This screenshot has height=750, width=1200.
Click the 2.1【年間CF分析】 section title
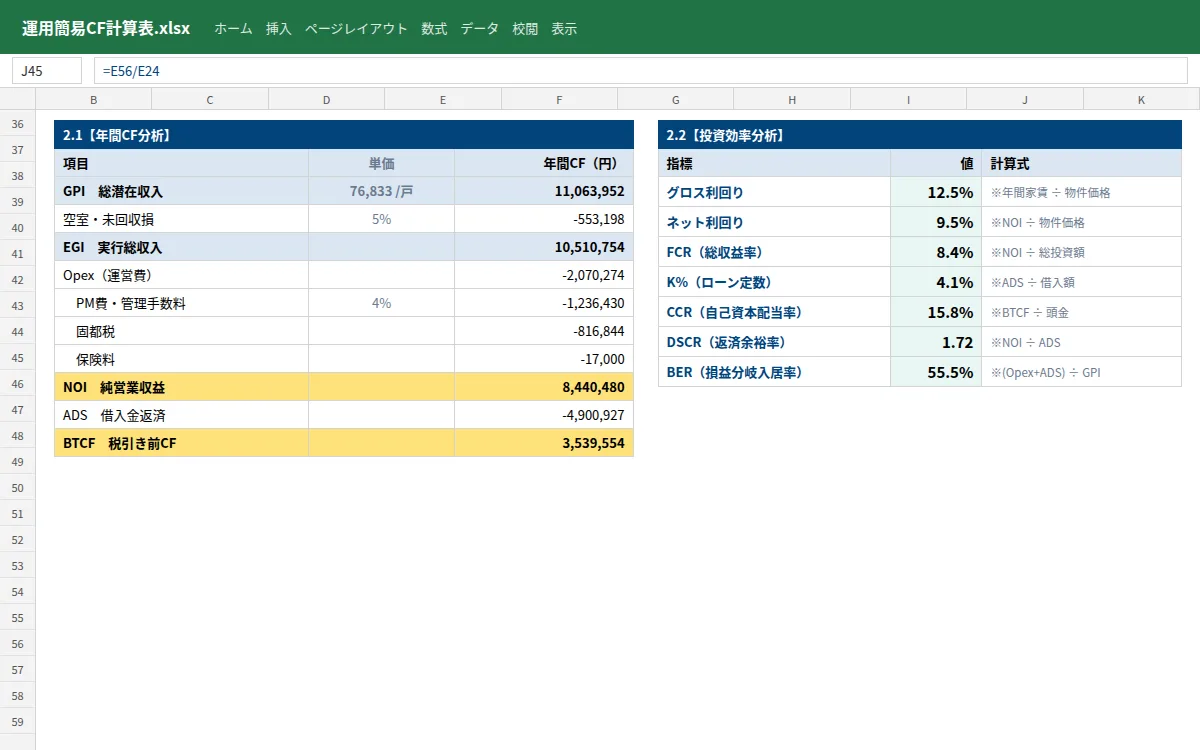click(x=344, y=135)
